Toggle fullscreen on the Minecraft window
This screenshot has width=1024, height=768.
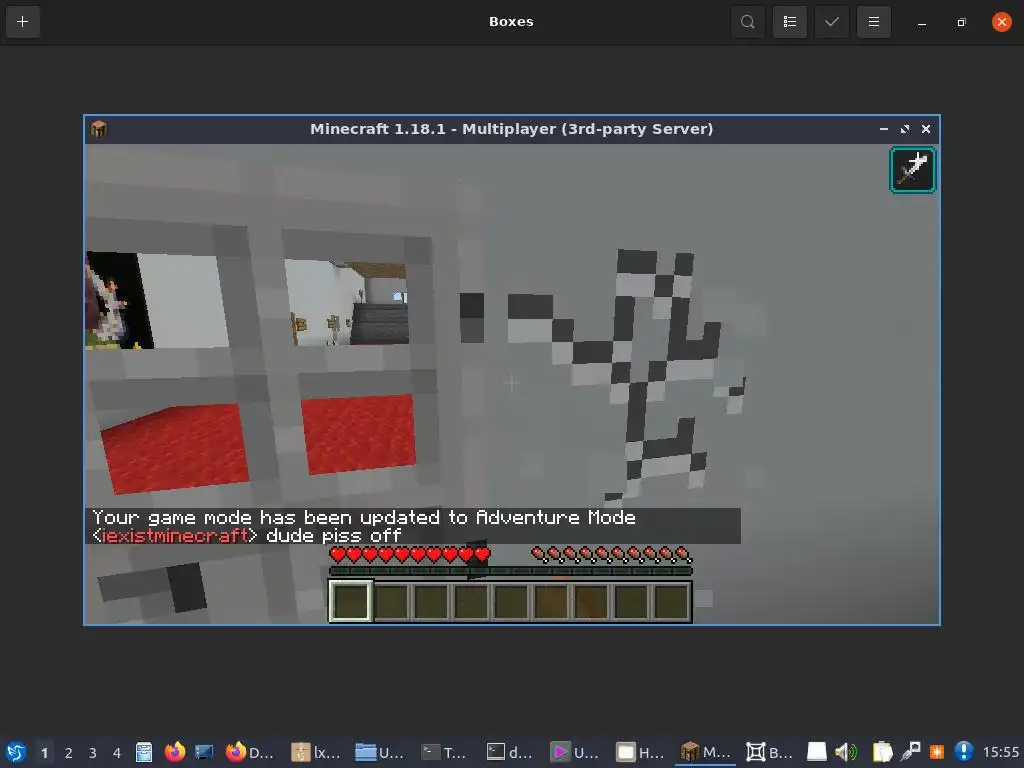coord(904,129)
